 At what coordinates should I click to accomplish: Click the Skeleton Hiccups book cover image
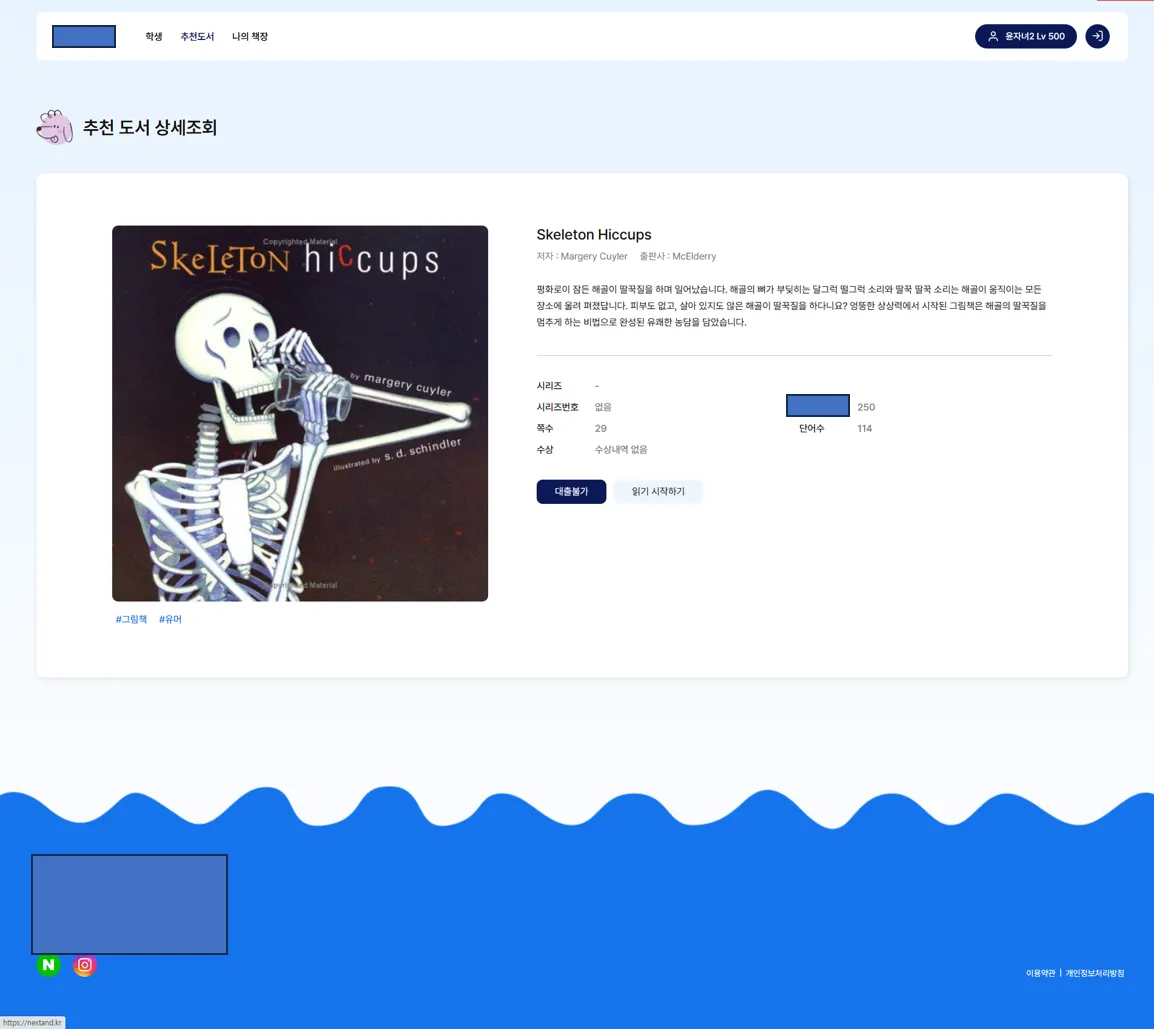click(x=300, y=413)
